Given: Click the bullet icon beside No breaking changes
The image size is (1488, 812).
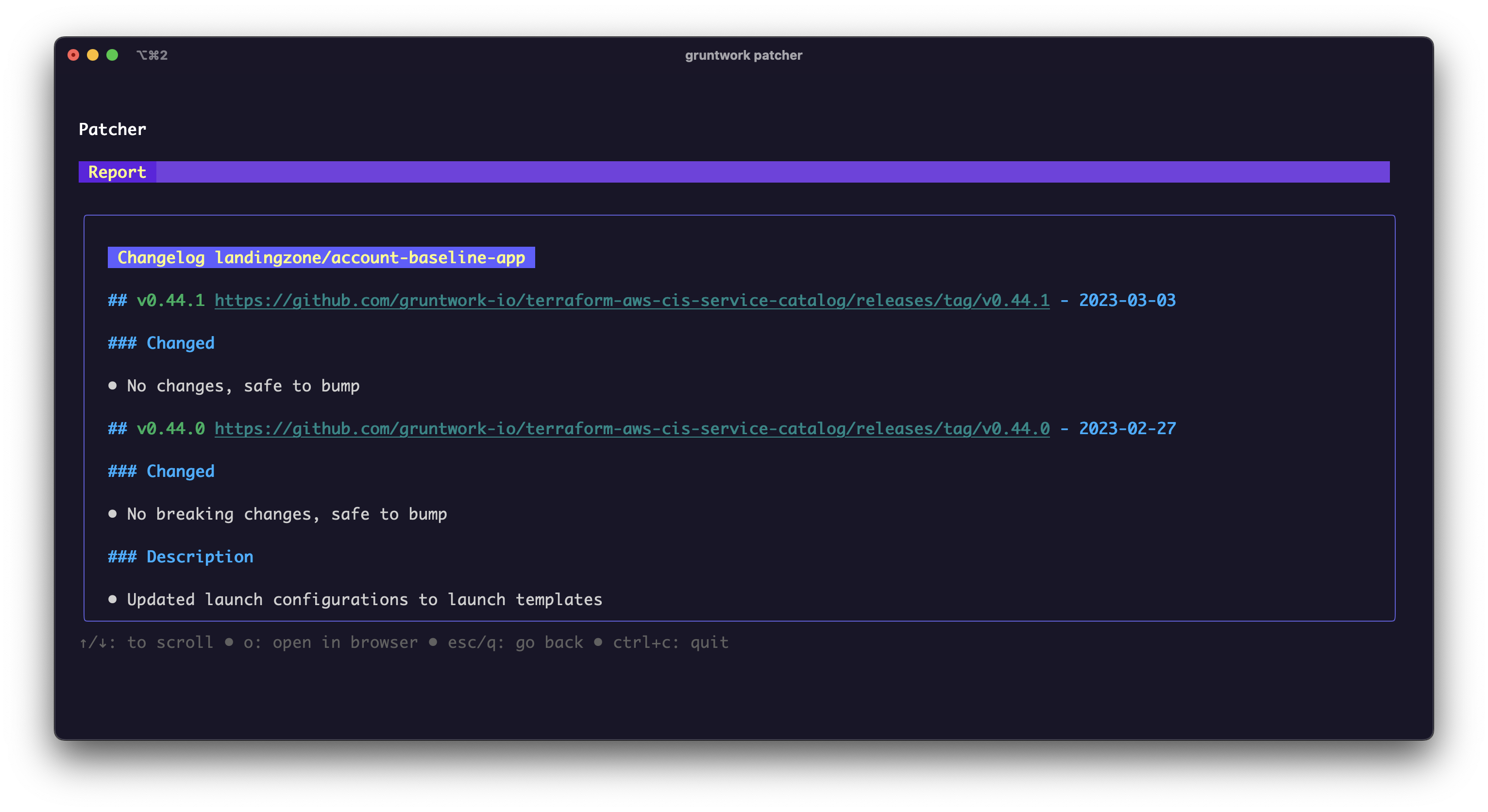Looking at the screenshot, I should (112, 513).
